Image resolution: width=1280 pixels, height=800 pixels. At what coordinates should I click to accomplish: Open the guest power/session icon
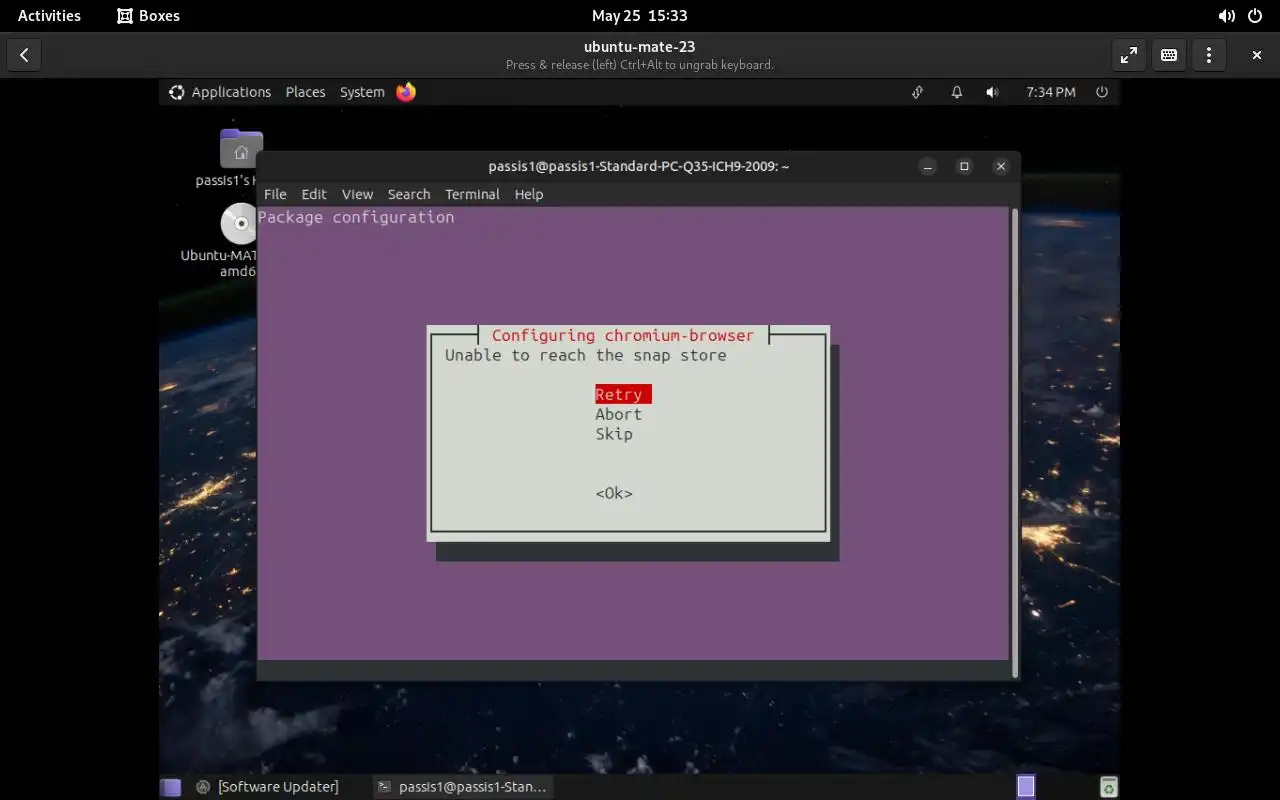point(1102,92)
